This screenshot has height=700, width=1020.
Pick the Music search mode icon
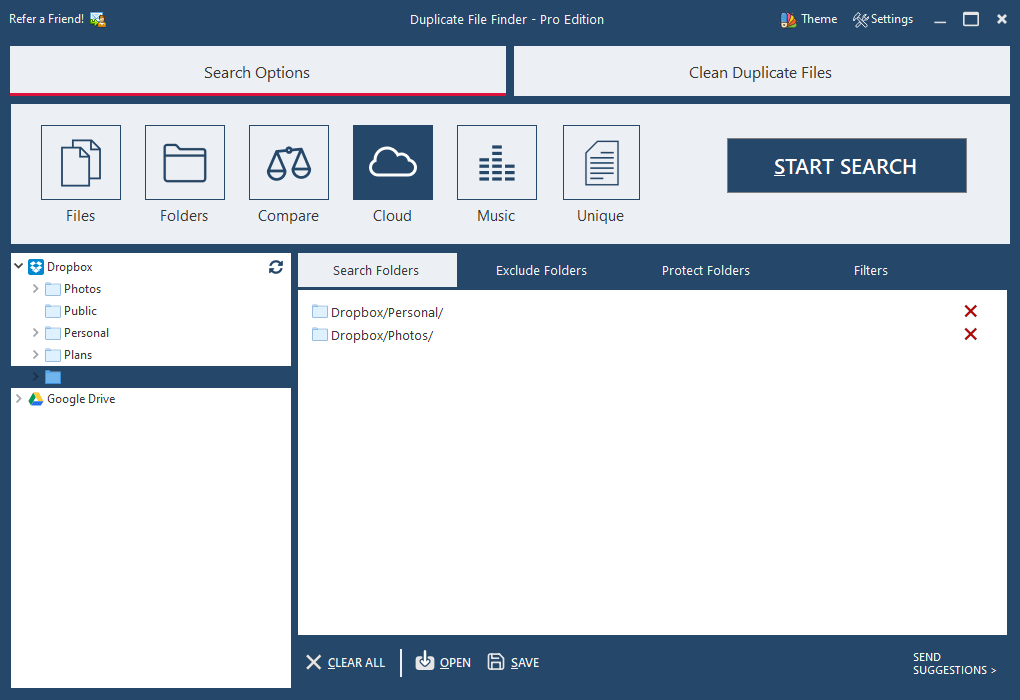point(497,163)
